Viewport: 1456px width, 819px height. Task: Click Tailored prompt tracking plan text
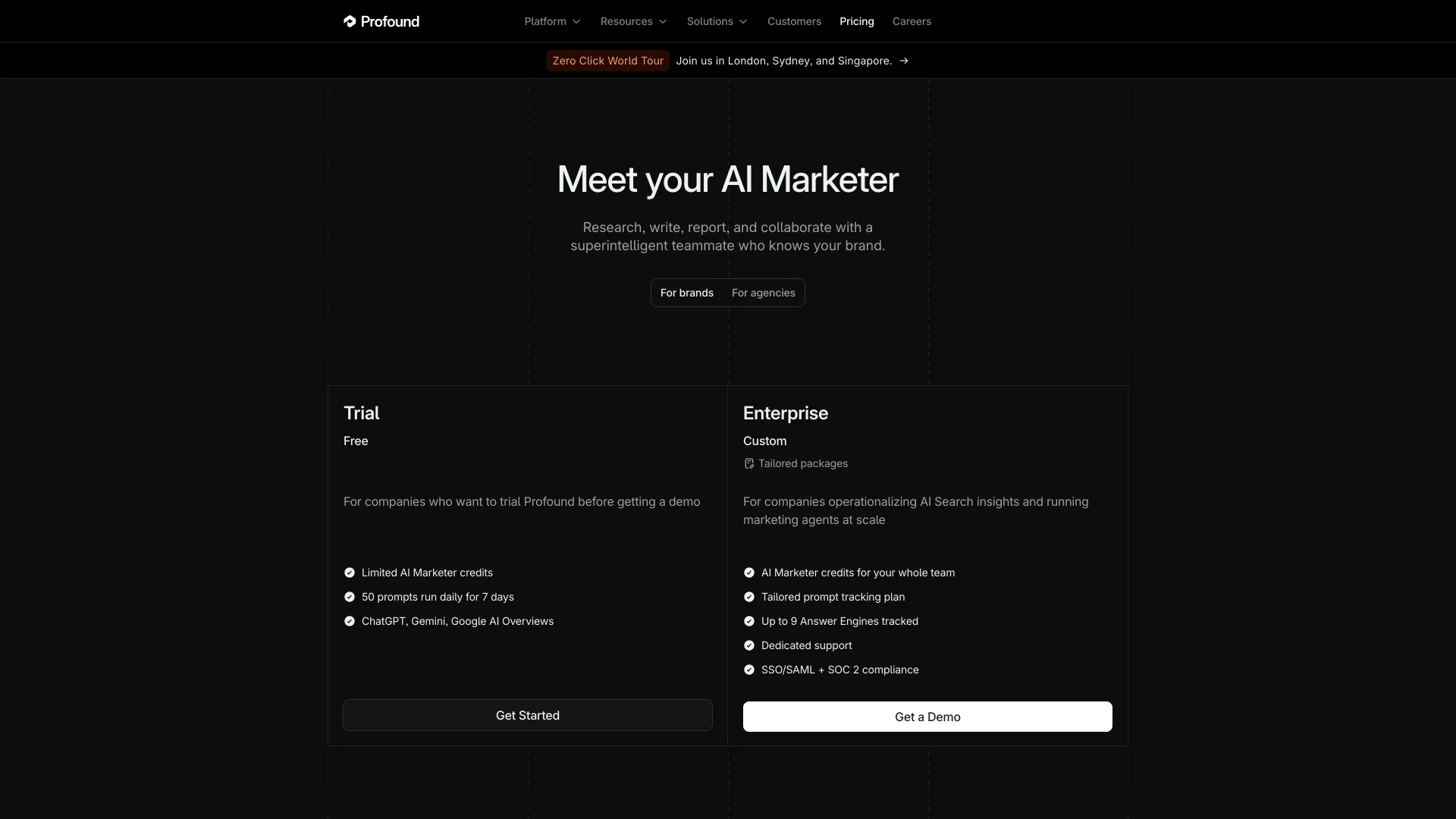[x=833, y=597]
